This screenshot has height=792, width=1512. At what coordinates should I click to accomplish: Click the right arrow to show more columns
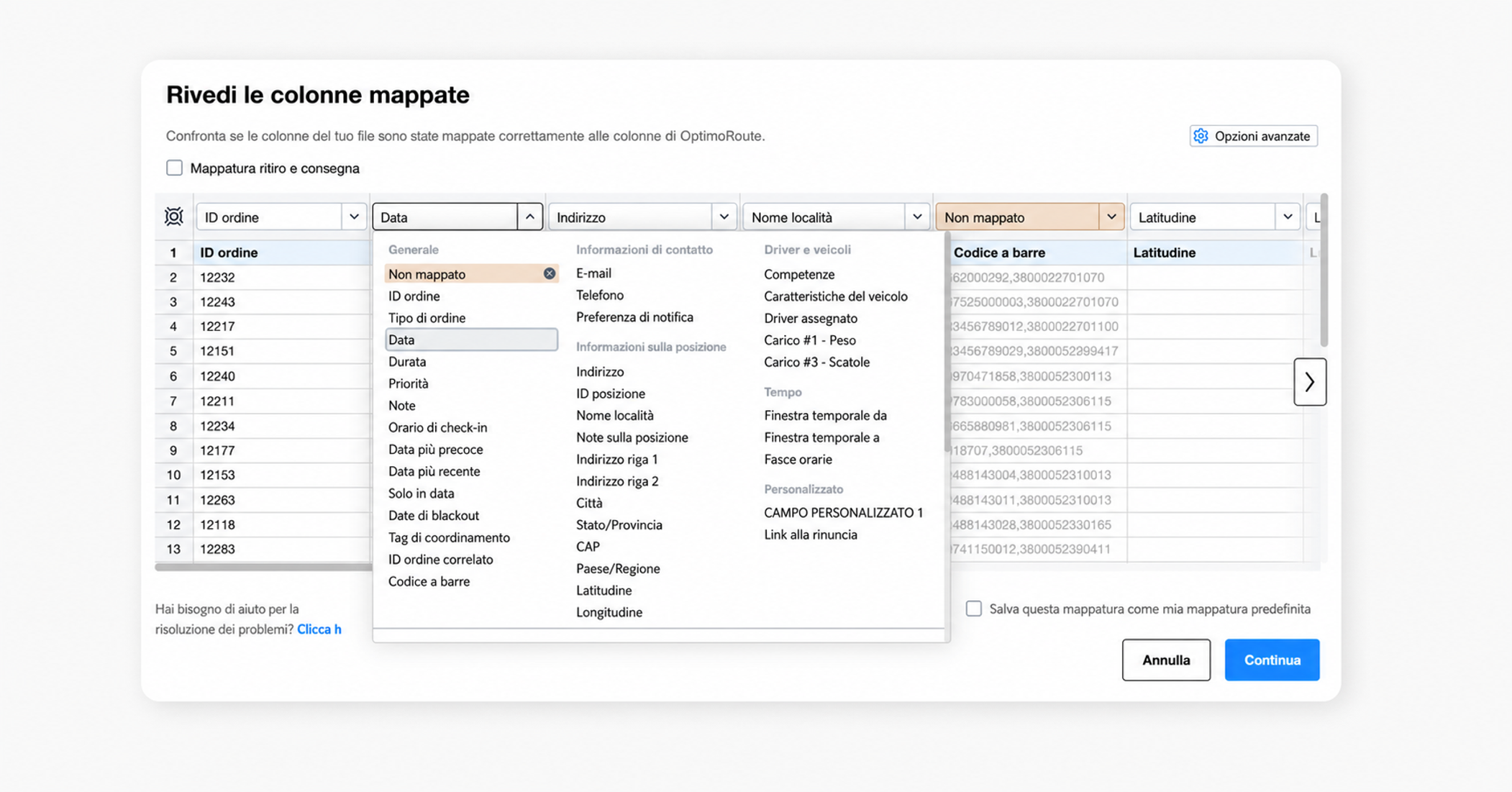[1310, 382]
